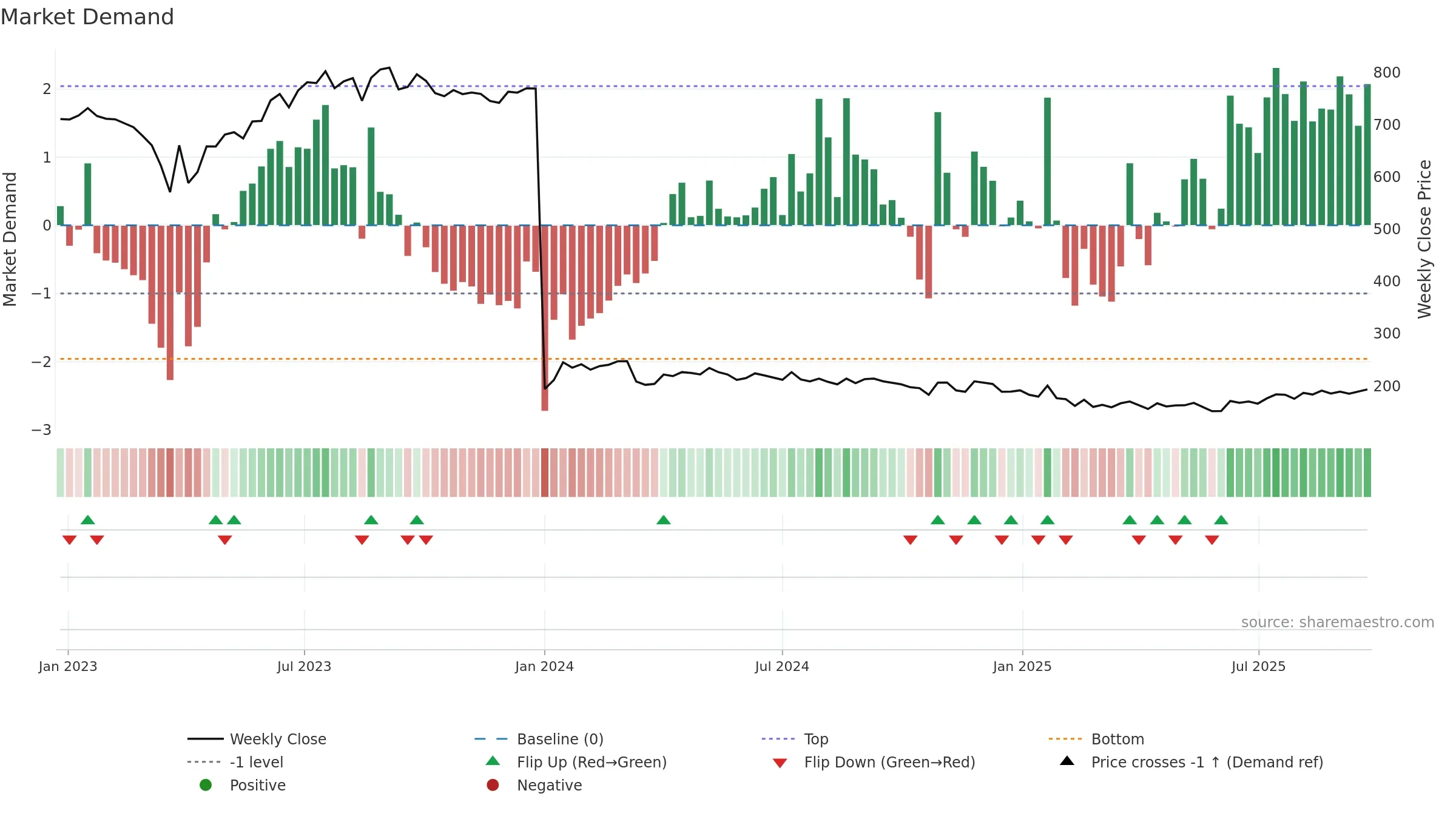The width and height of the screenshot is (1456, 819).
Task: Click the Jul 2025 x-axis label
Action: coord(1258,666)
